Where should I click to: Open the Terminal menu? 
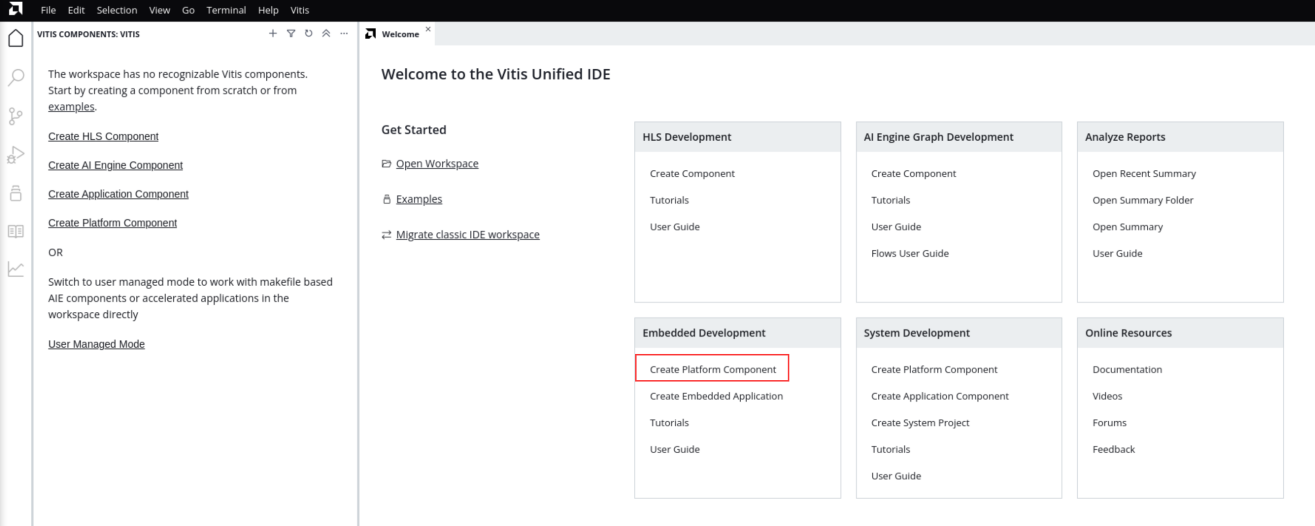tap(225, 10)
